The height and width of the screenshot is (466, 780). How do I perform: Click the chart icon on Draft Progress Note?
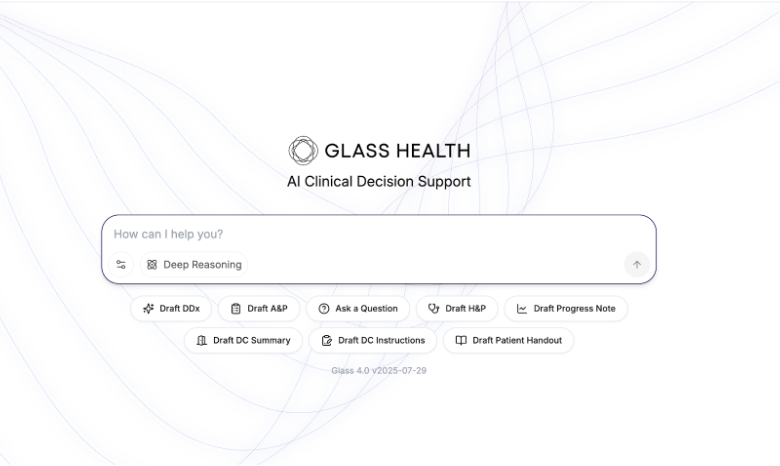pos(522,309)
